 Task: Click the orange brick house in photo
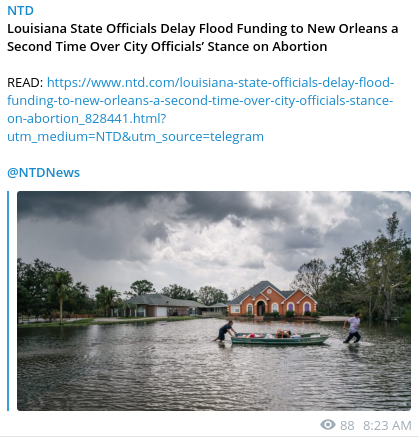click(x=272, y=300)
